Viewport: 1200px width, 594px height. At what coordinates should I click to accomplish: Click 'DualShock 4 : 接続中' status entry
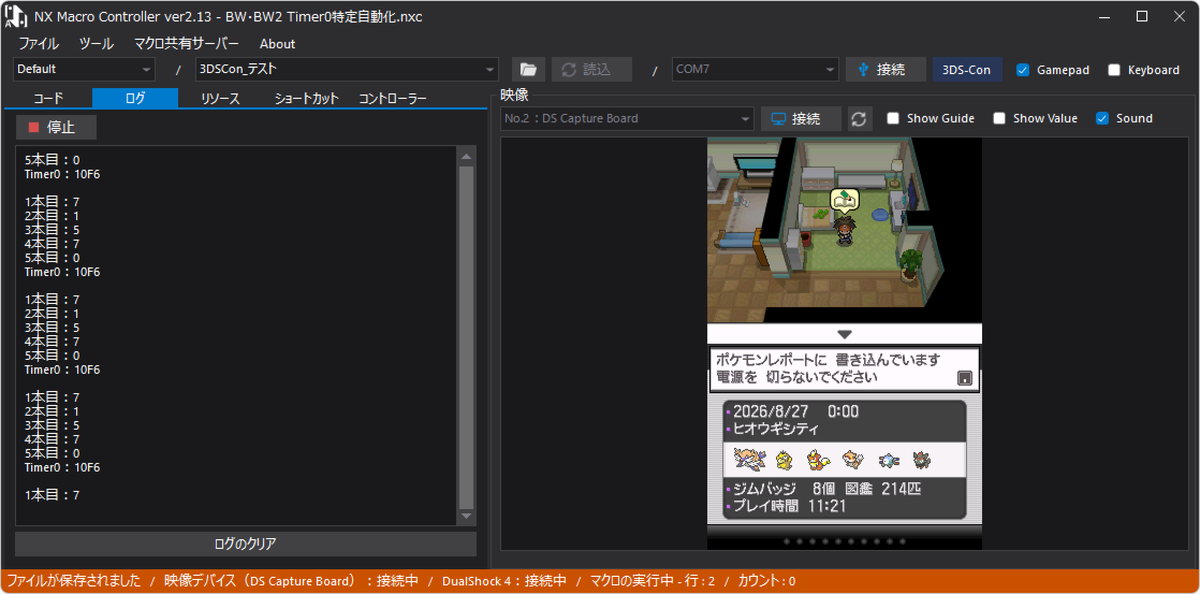coord(504,581)
